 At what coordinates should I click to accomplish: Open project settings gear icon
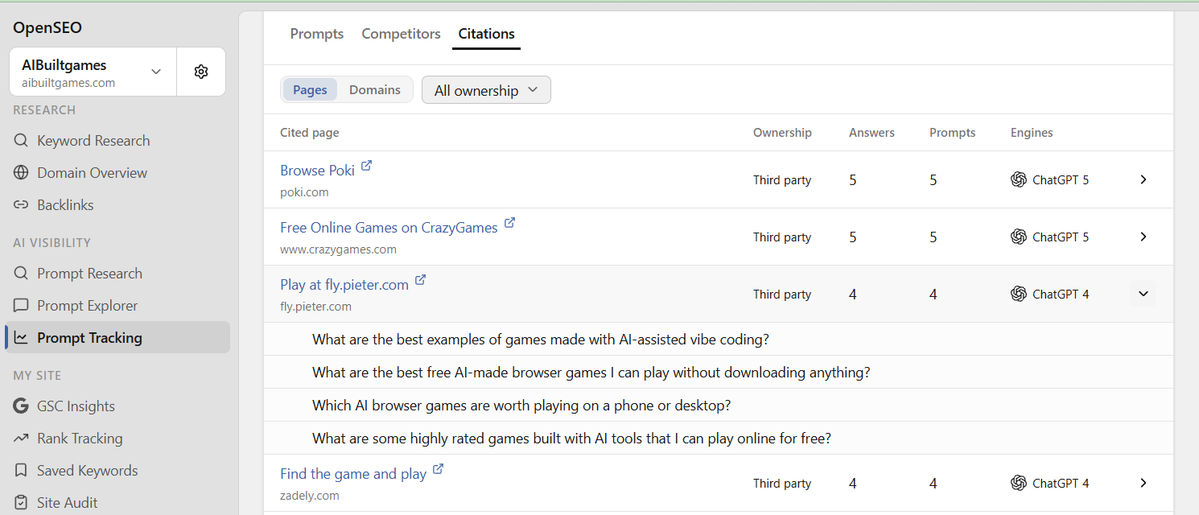pyautogui.click(x=201, y=71)
